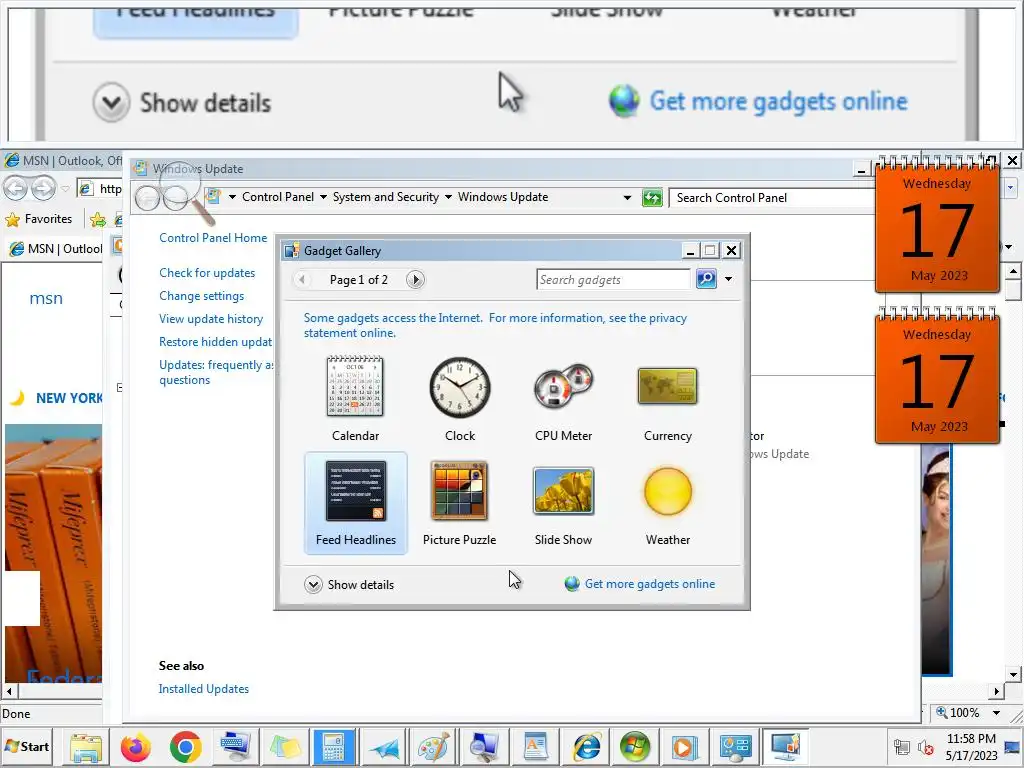The height and width of the screenshot is (768, 1024).
Task: Click the Internet Explorer back button
Action: 16,189
